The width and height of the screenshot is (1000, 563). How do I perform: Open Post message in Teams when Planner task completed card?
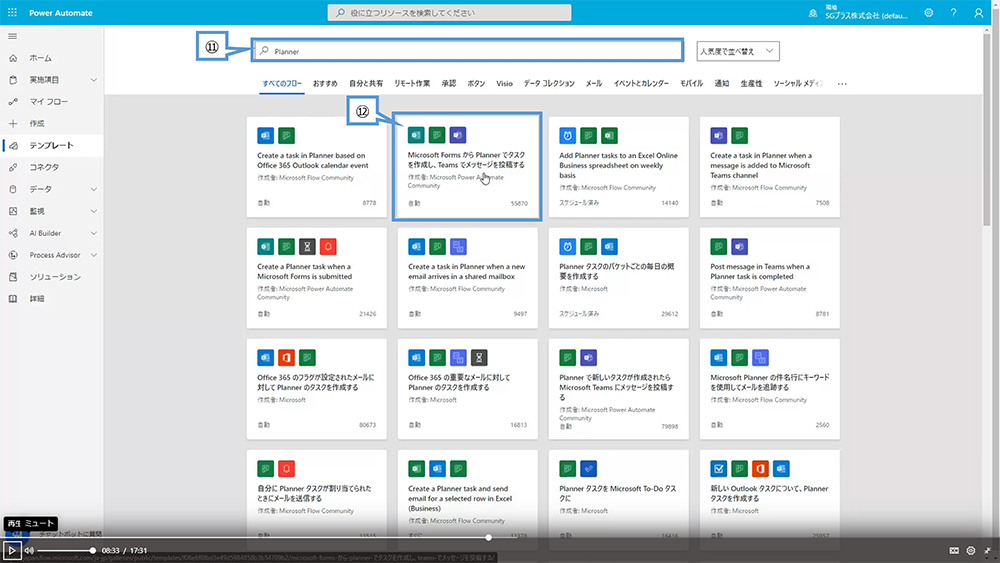(x=770, y=278)
